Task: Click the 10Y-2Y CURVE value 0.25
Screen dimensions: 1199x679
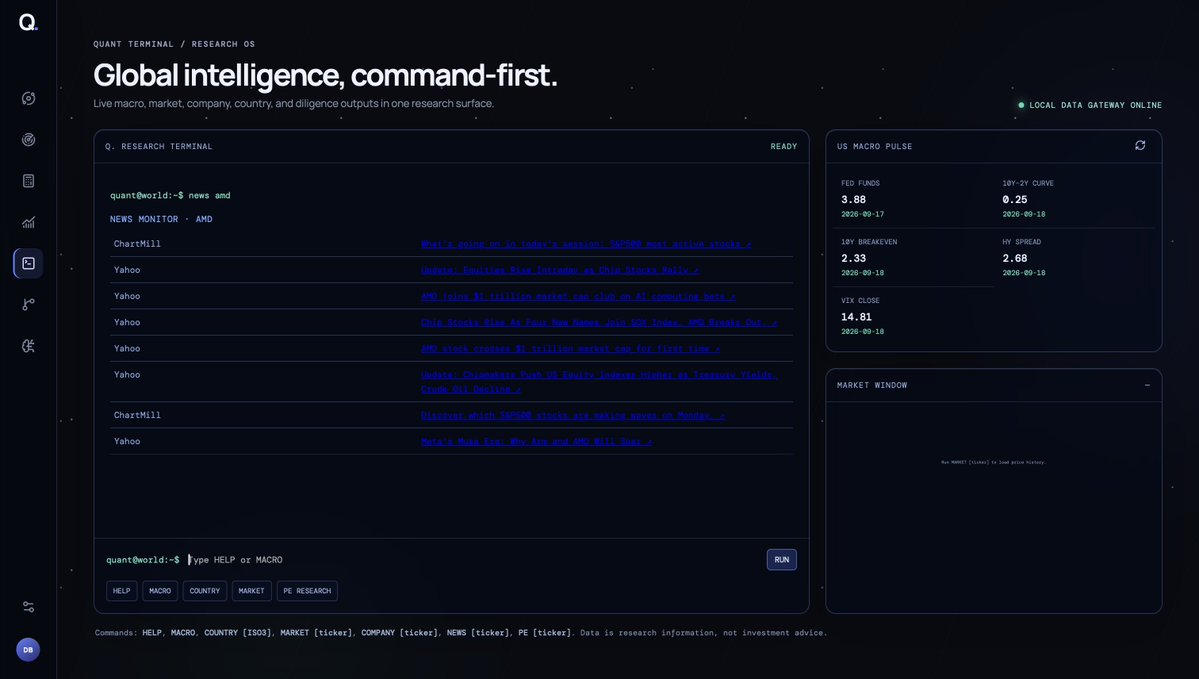Action: click(1015, 200)
